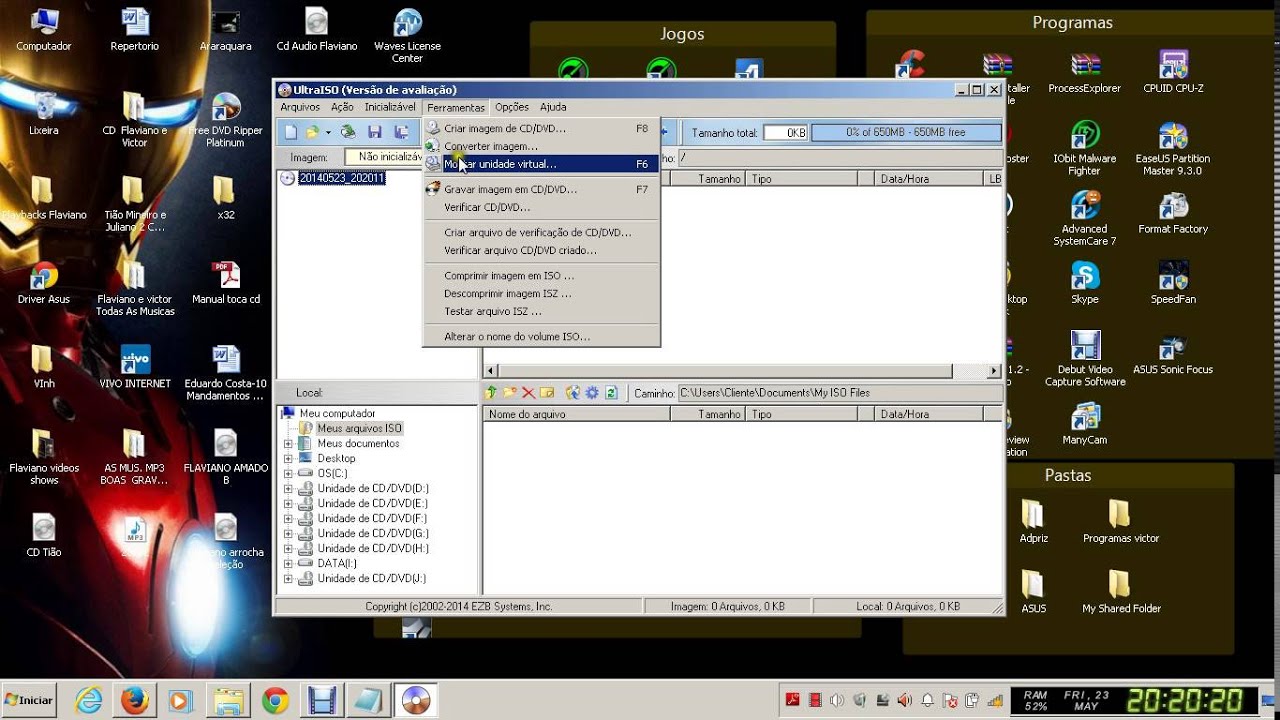Open the Ação menu
The image size is (1280, 720).
coord(342,107)
